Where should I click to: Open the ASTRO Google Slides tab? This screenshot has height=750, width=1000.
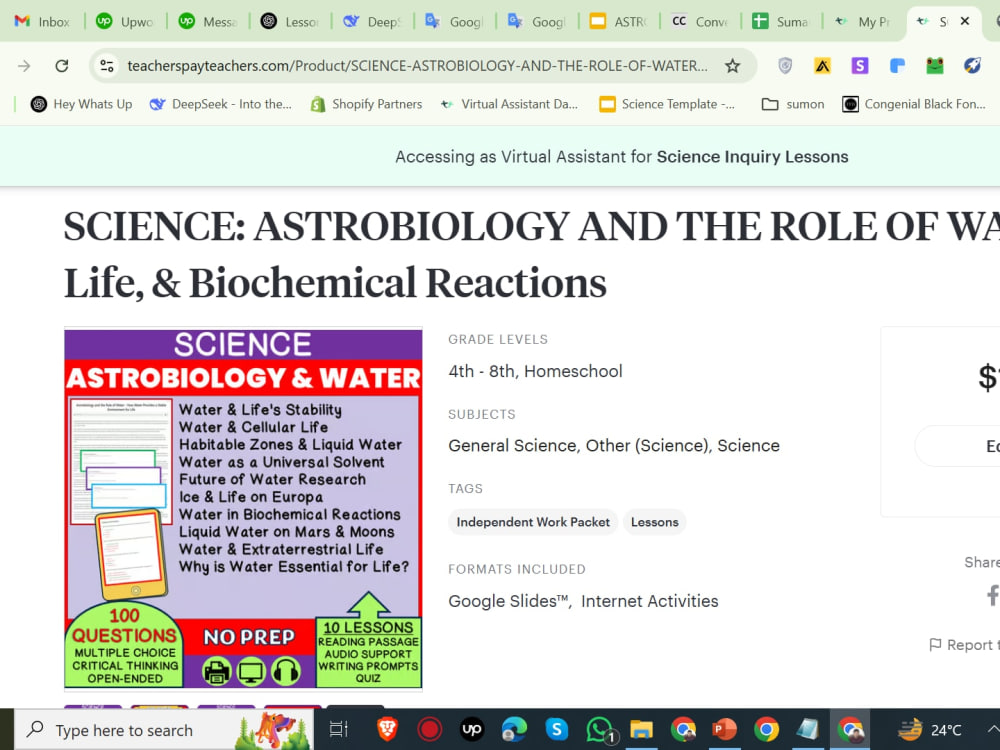[x=619, y=22]
